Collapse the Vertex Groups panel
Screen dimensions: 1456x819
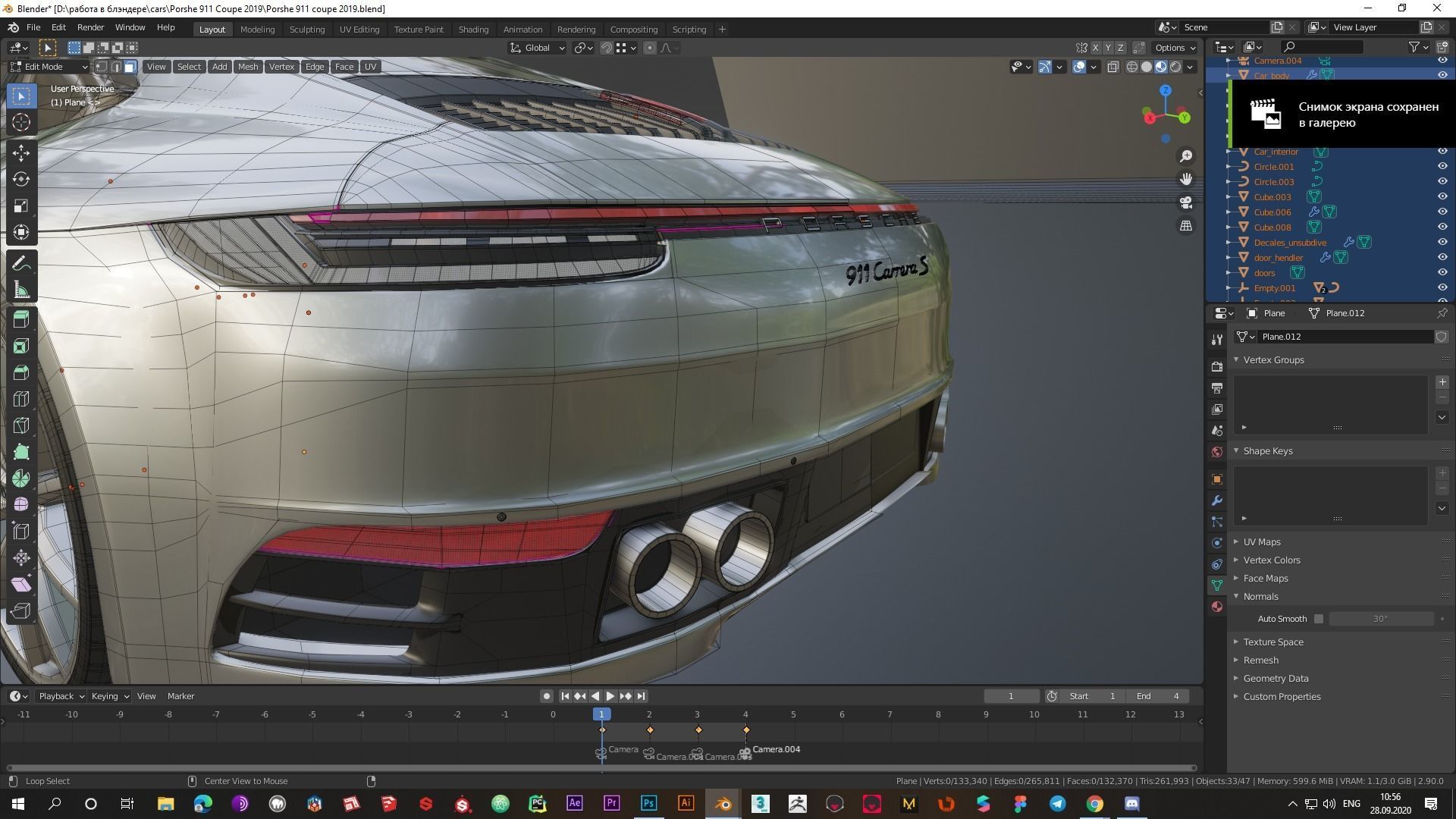pyautogui.click(x=1273, y=359)
